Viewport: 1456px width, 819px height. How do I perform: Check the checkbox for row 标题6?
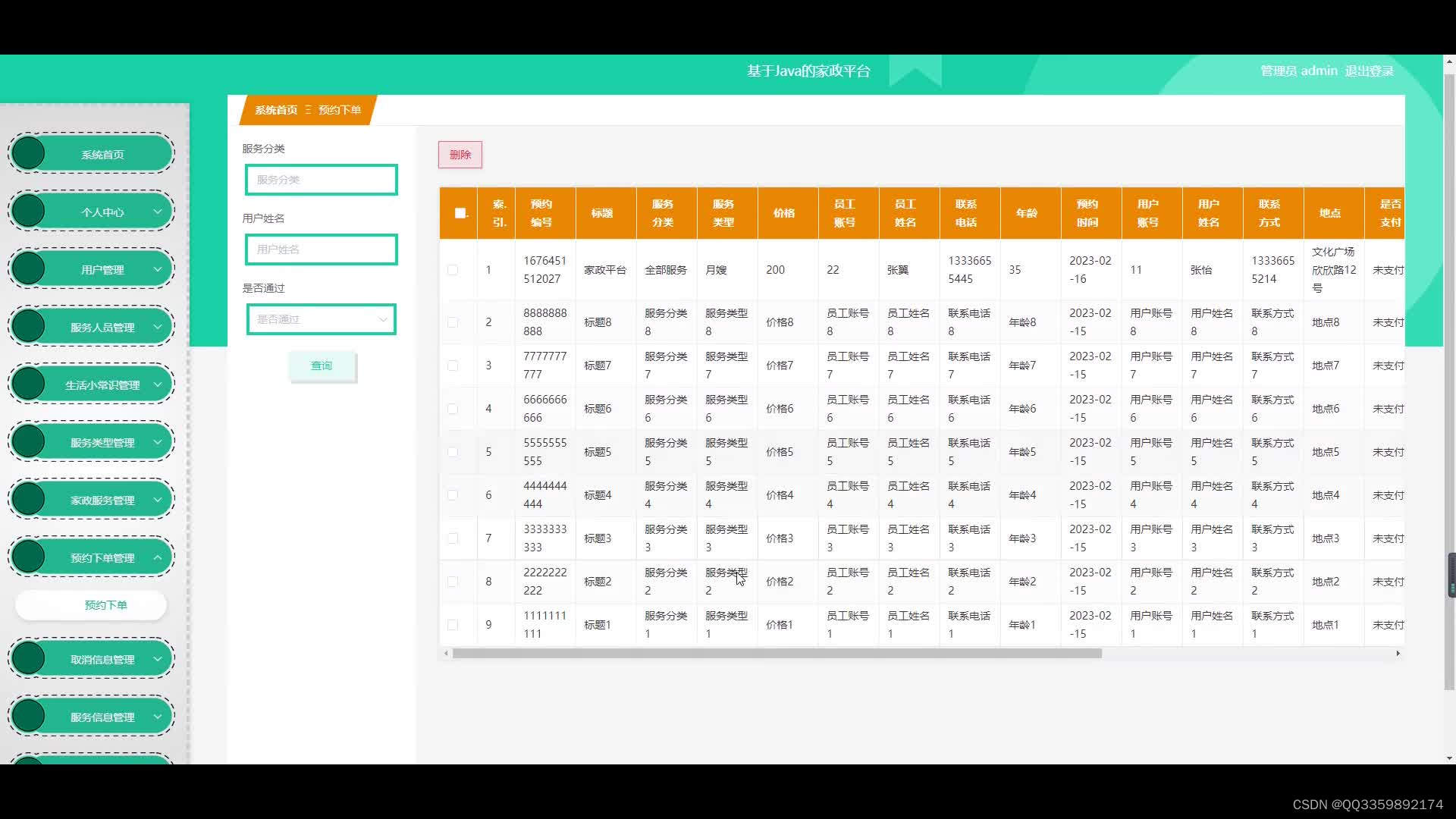453,409
